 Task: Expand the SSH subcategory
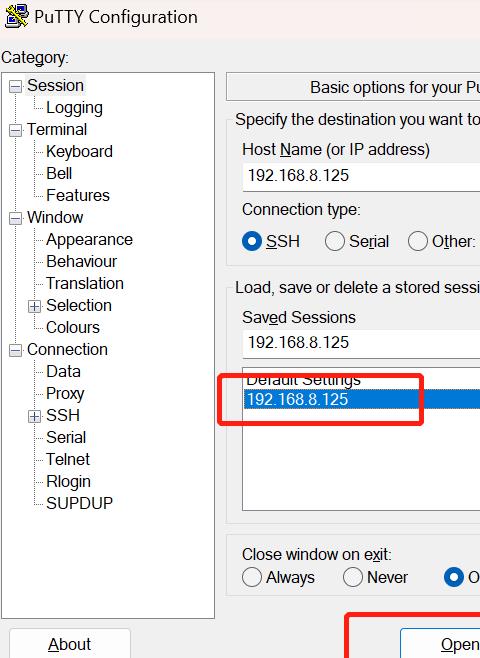coord(34,416)
